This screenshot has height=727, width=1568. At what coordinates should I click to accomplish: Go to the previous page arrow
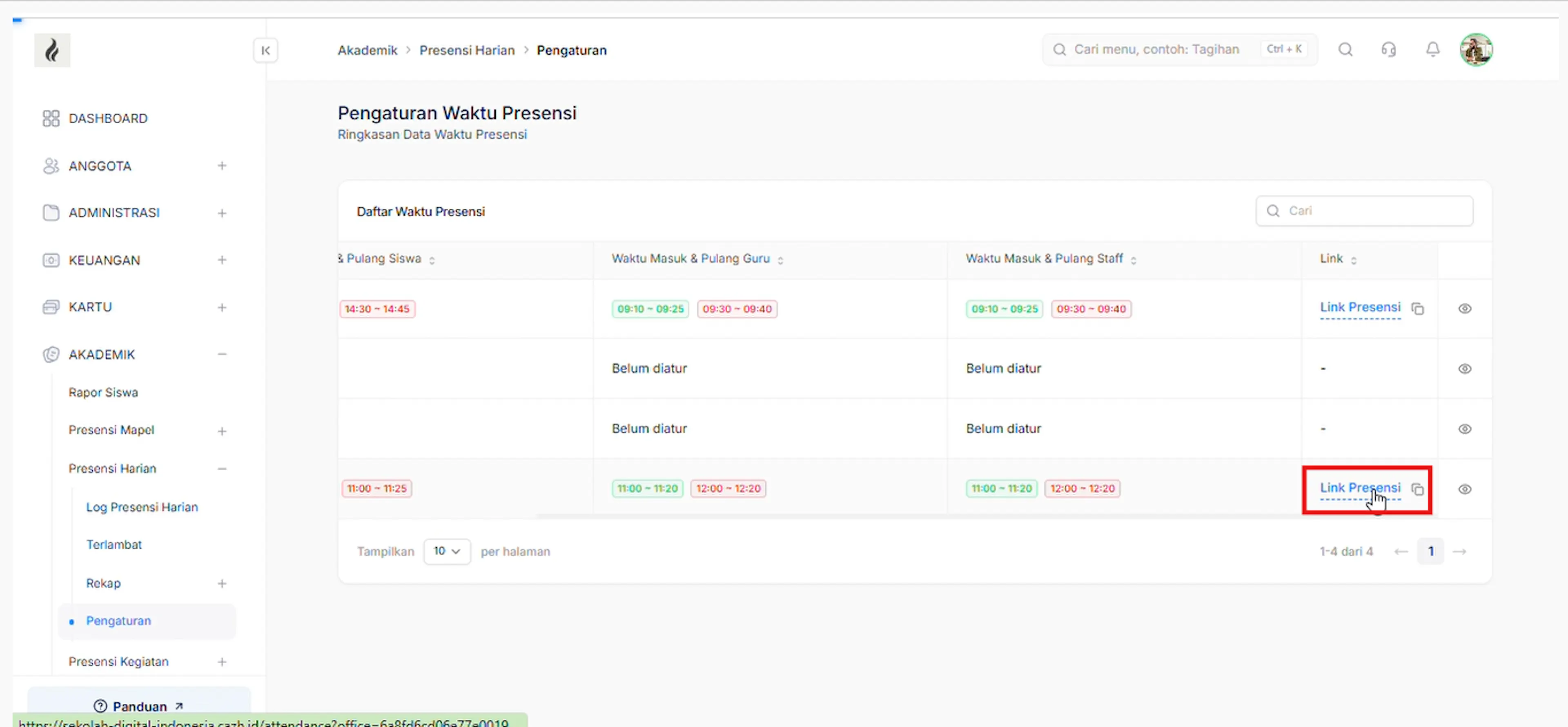point(1401,552)
